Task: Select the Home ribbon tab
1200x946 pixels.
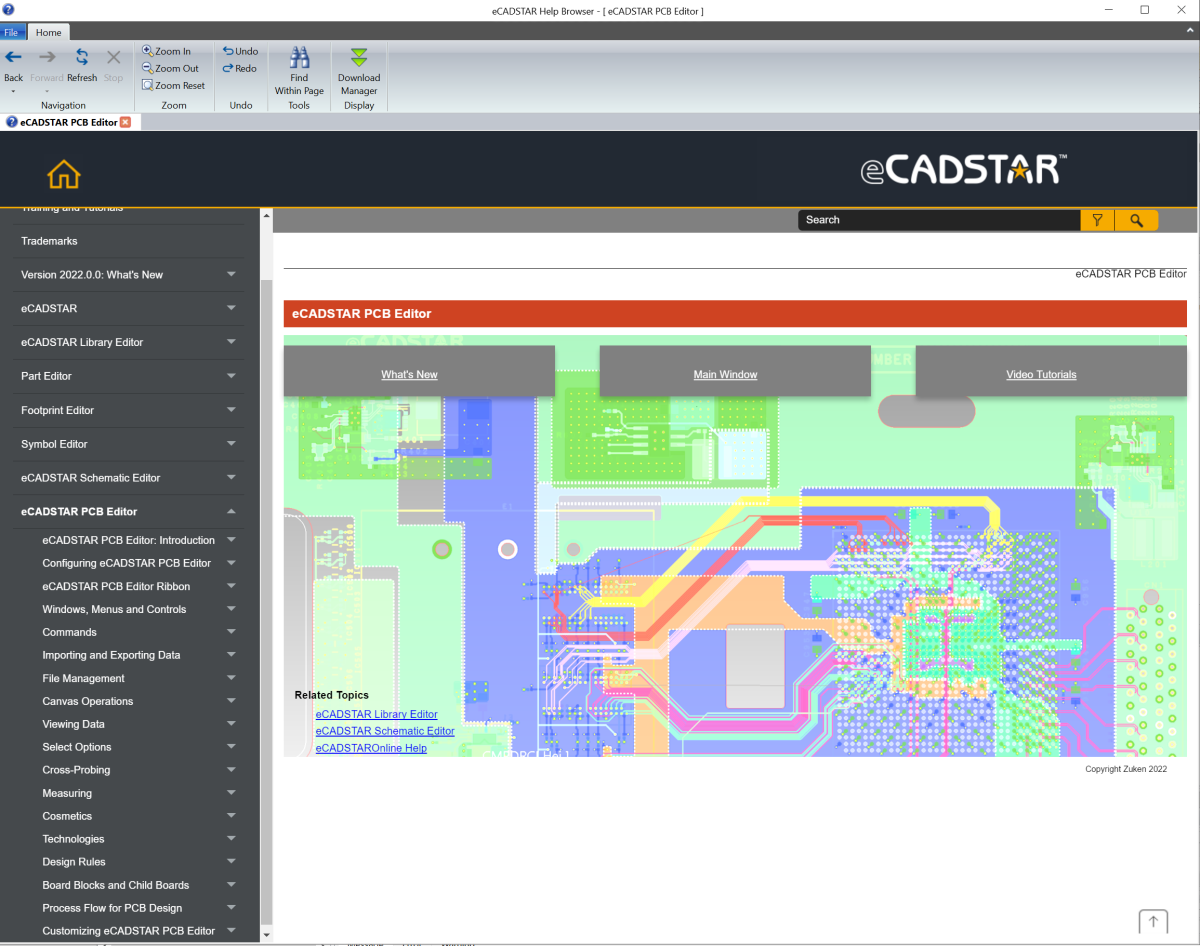Action: click(48, 32)
